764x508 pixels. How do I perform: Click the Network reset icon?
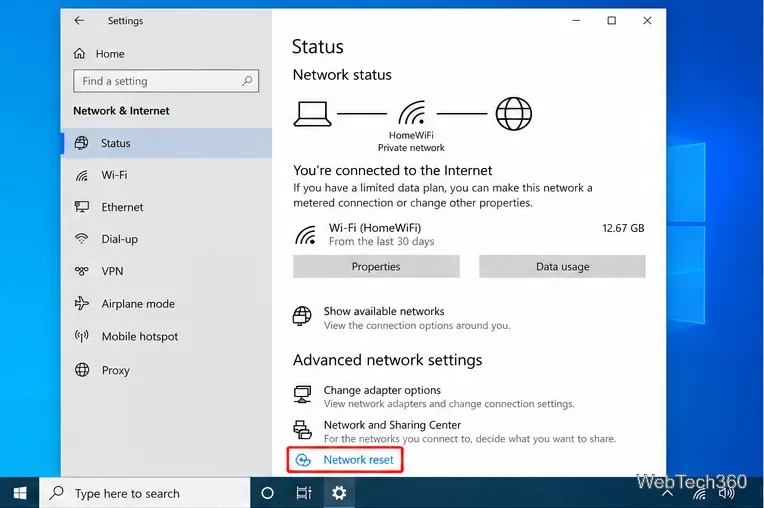click(303, 460)
